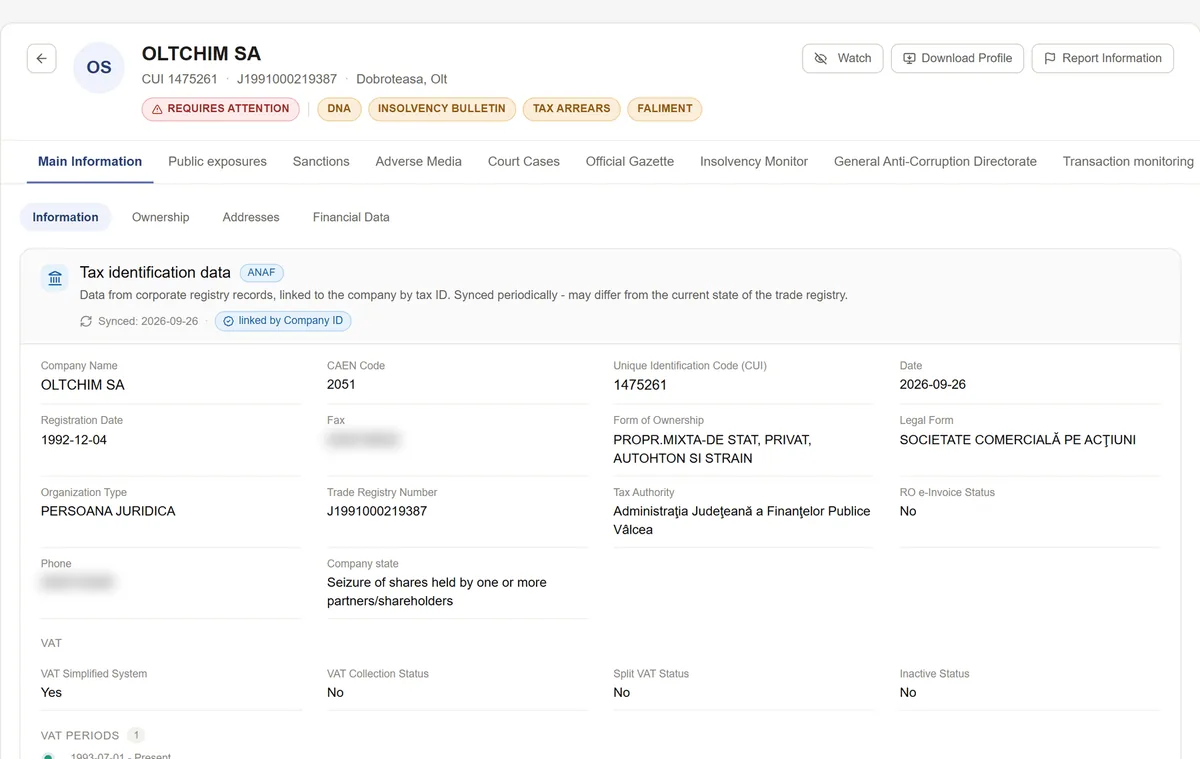Select the Information sub-tab
Image resolution: width=1200 pixels, height=759 pixels.
tap(65, 217)
